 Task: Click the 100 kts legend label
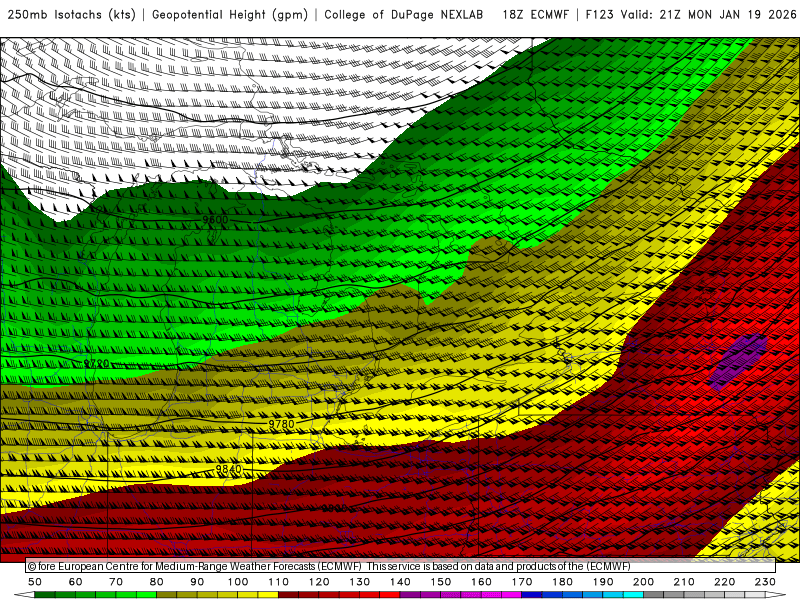pyautogui.click(x=238, y=582)
